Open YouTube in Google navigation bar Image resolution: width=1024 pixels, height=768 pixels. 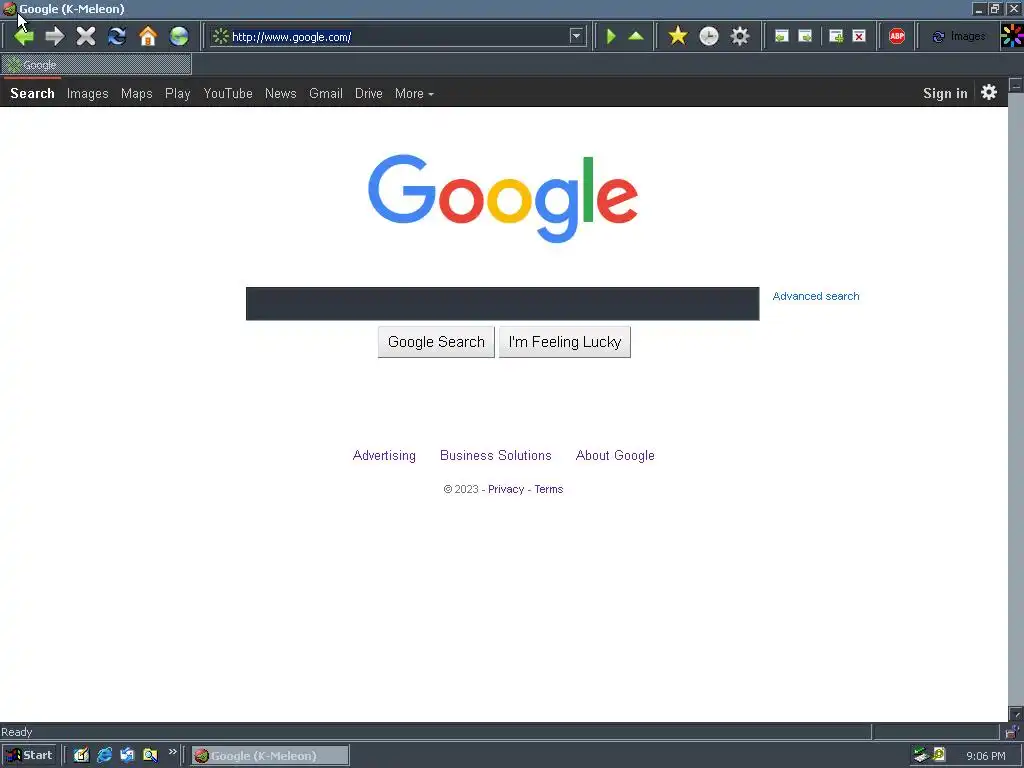point(228,93)
